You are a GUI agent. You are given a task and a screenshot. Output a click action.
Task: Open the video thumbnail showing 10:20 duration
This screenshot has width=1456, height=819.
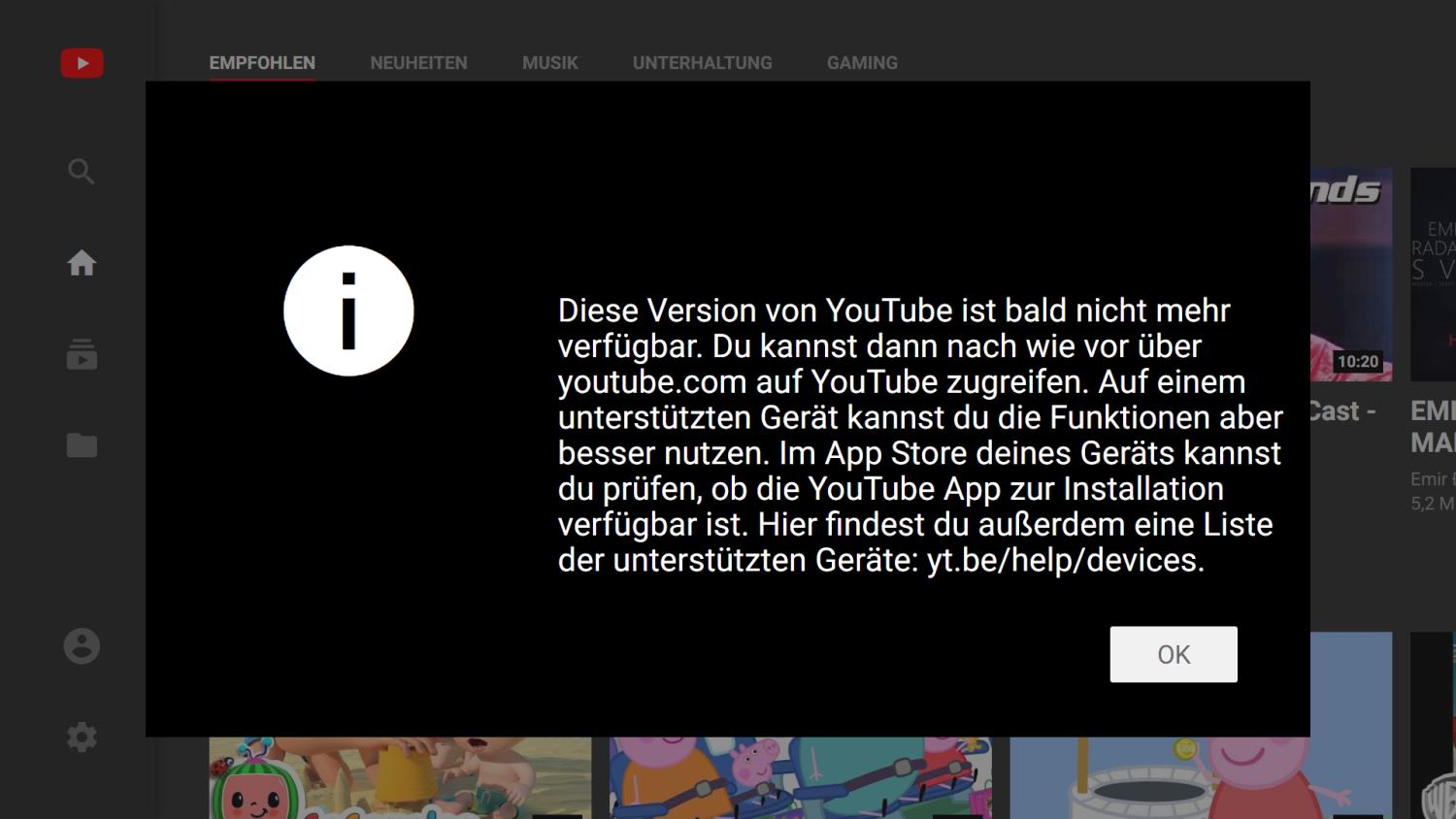point(1350,274)
